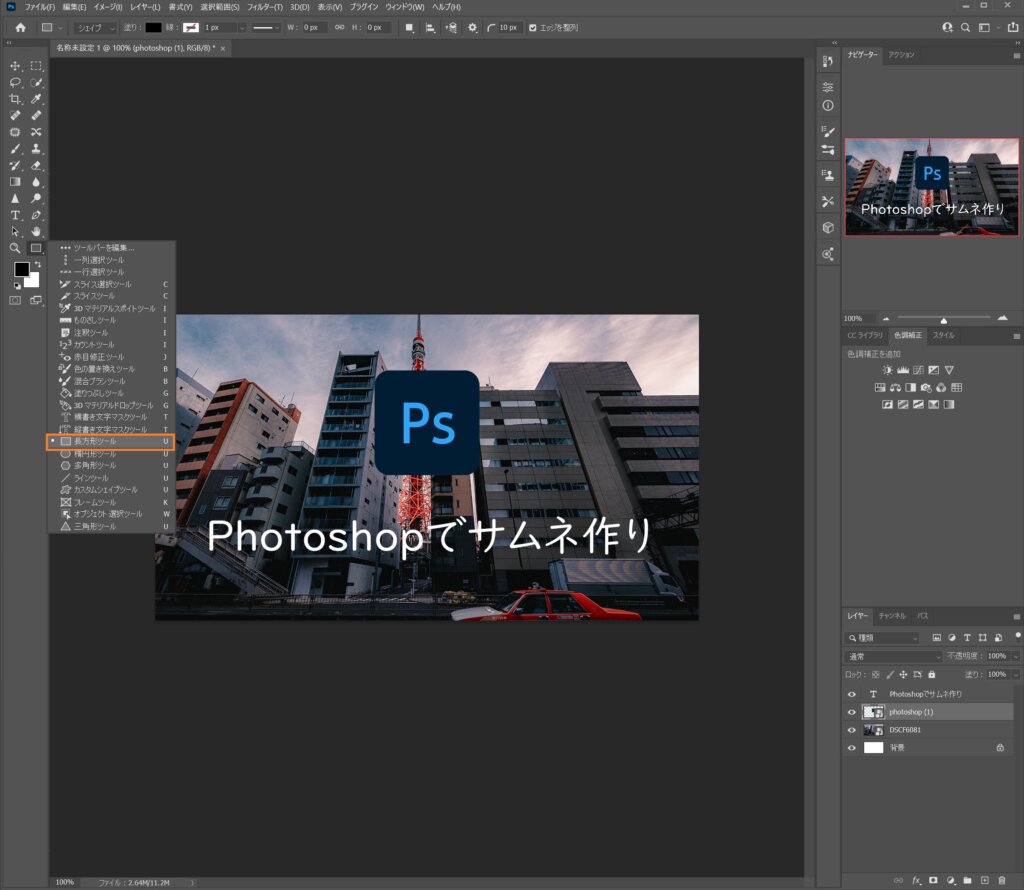Create a new layer
Viewport: 1024px width, 890px height.
[x=985, y=880]
